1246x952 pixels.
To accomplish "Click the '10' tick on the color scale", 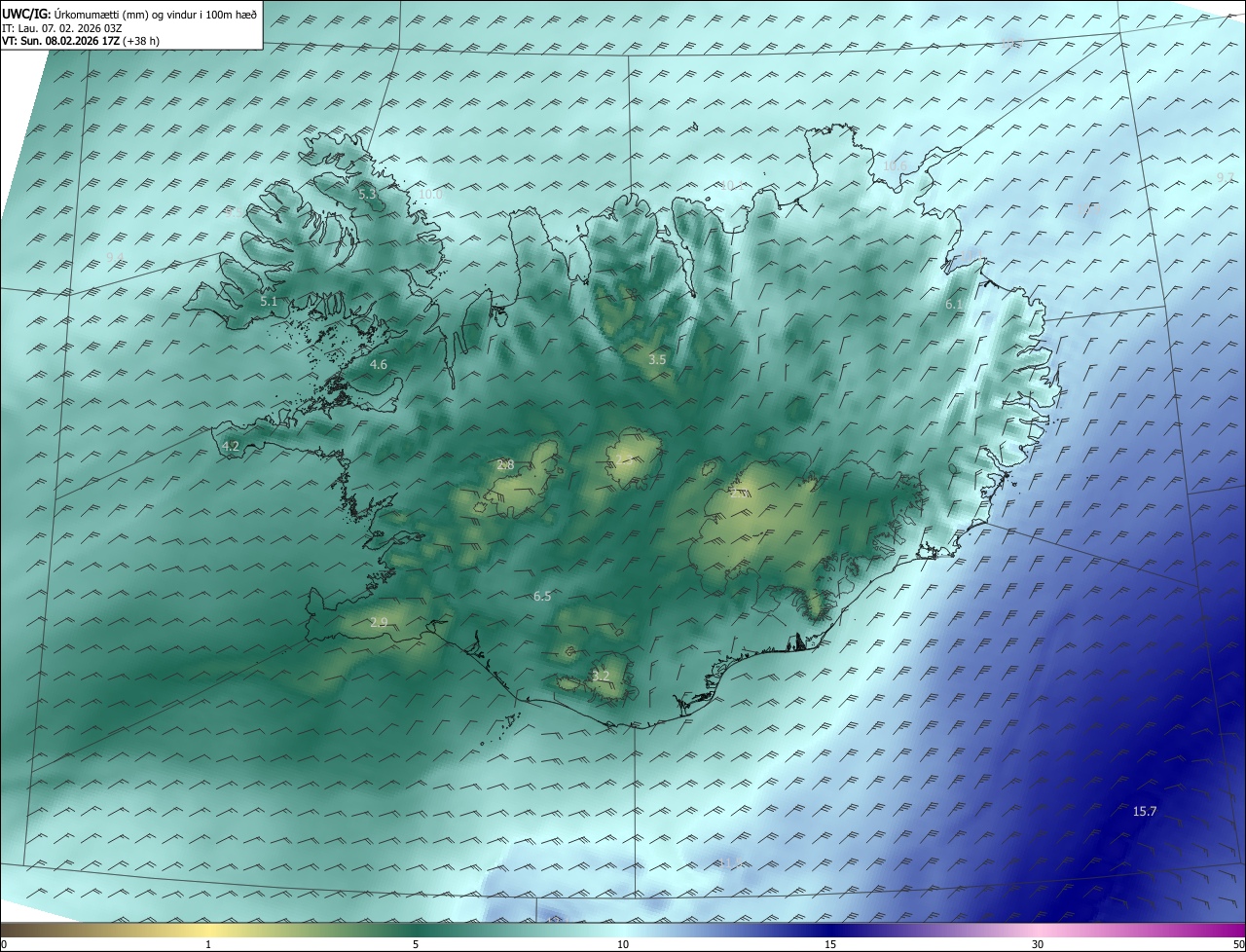I will pos(623,944).
